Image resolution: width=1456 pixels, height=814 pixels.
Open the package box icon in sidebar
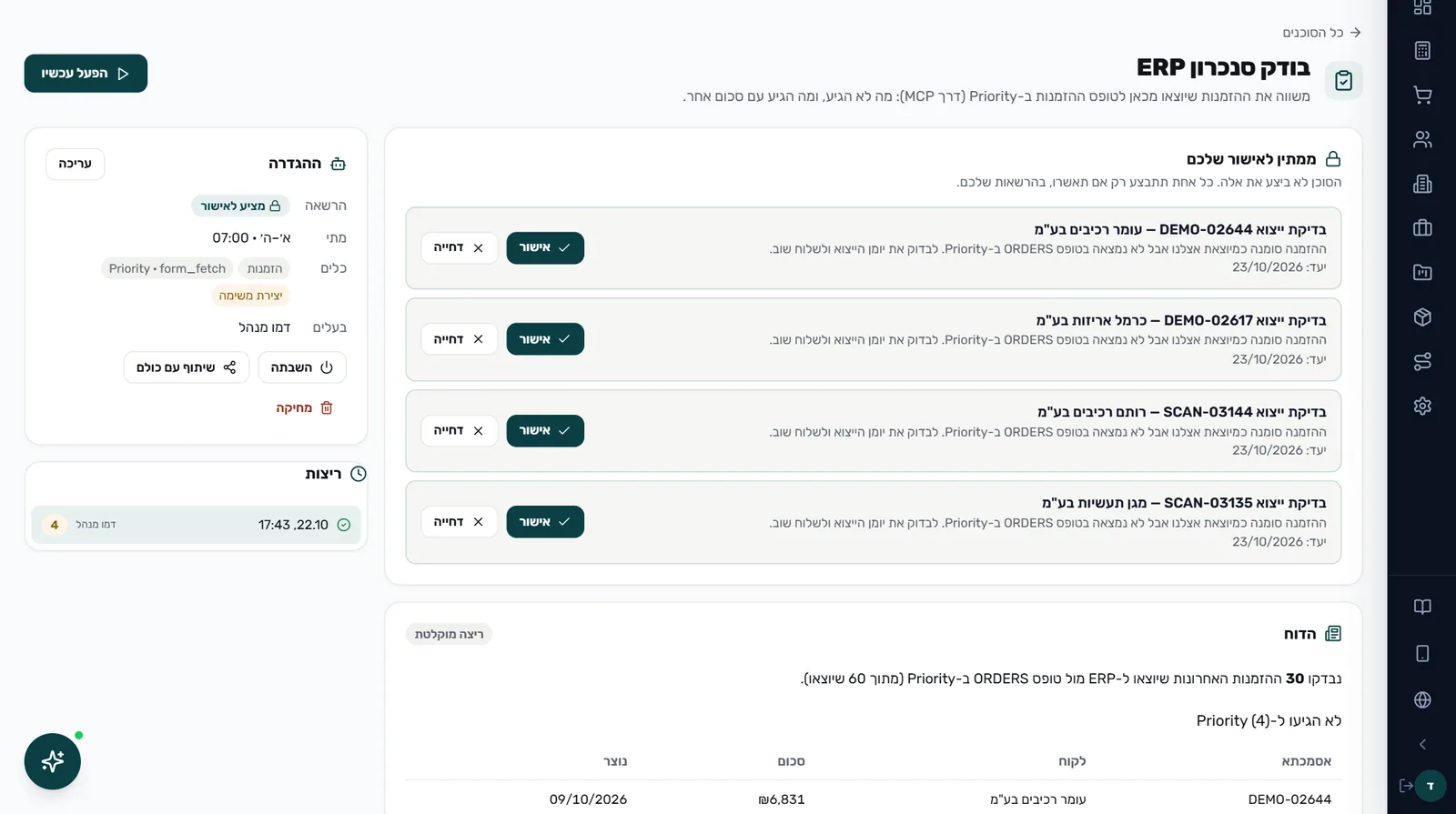click(x=1422, y=317)
